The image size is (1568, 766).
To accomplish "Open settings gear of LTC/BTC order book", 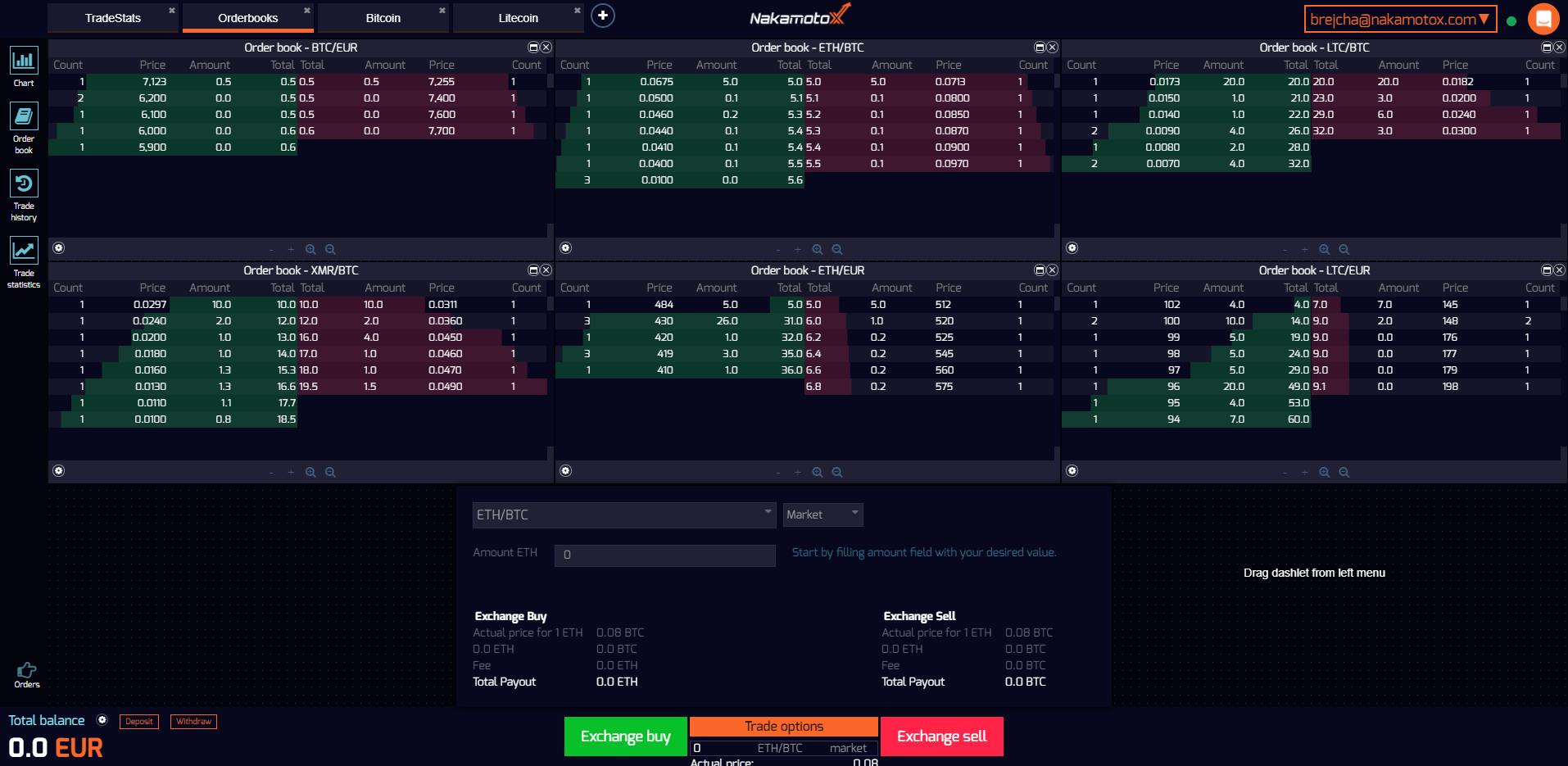I will (1072, 248).
